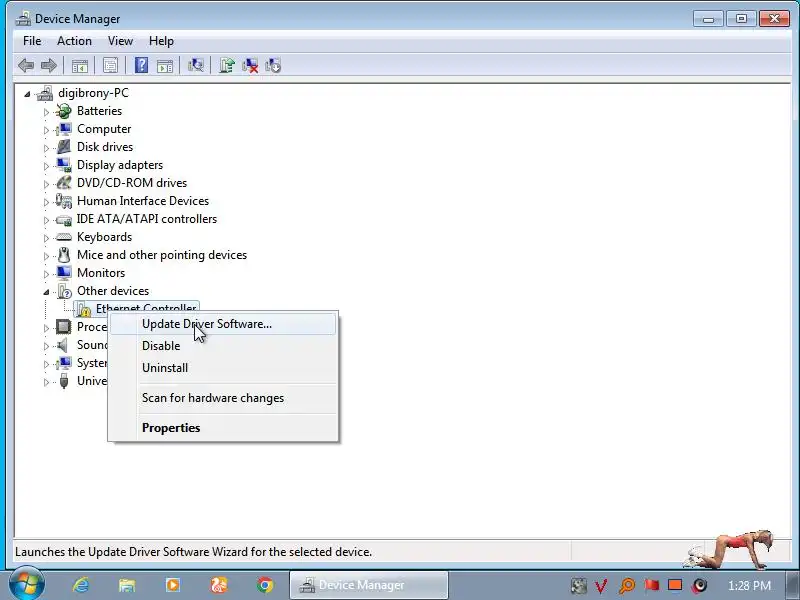Select IDE ATA/ATAPI controllers label

pos(147,219)
